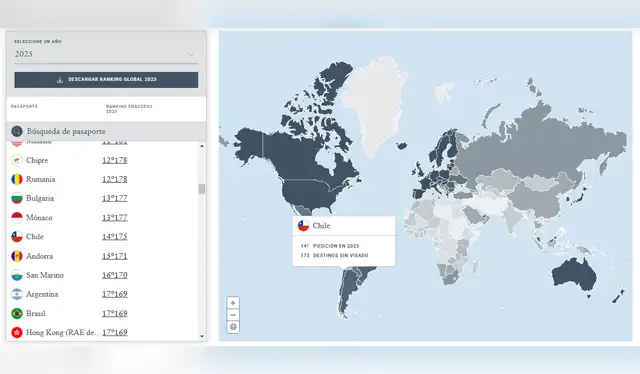Click the download icon on ranking button
The height and width of the screenshot is (374, 640).
(60, 80)
